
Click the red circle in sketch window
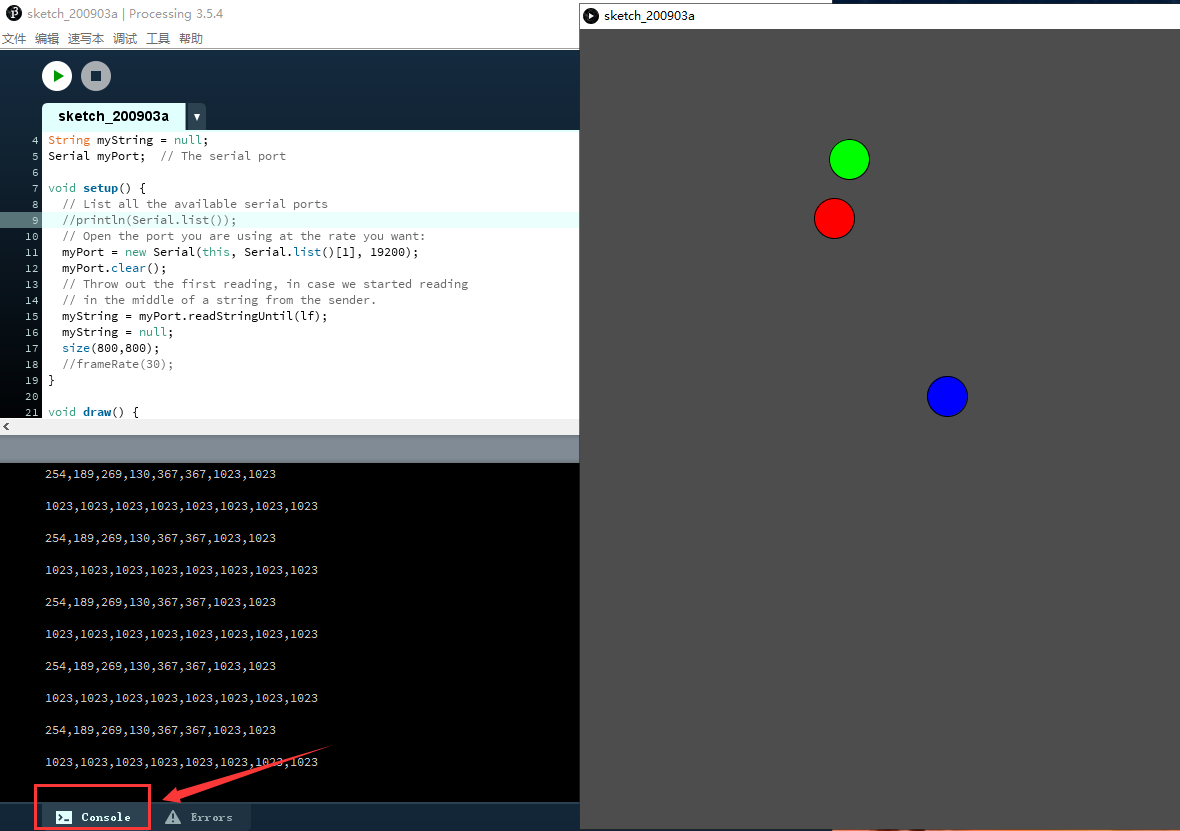pyautogui.click(x=834, y=218)
